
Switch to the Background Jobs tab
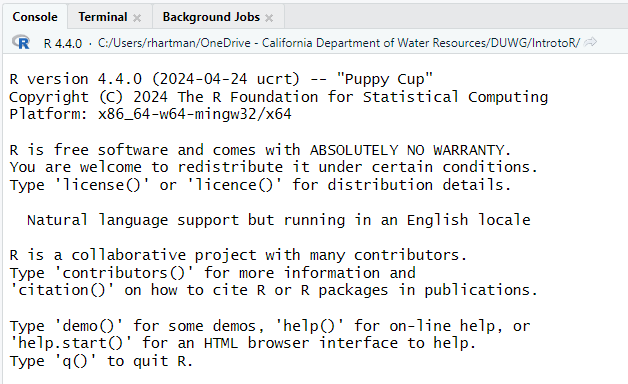tap(211, 17)
